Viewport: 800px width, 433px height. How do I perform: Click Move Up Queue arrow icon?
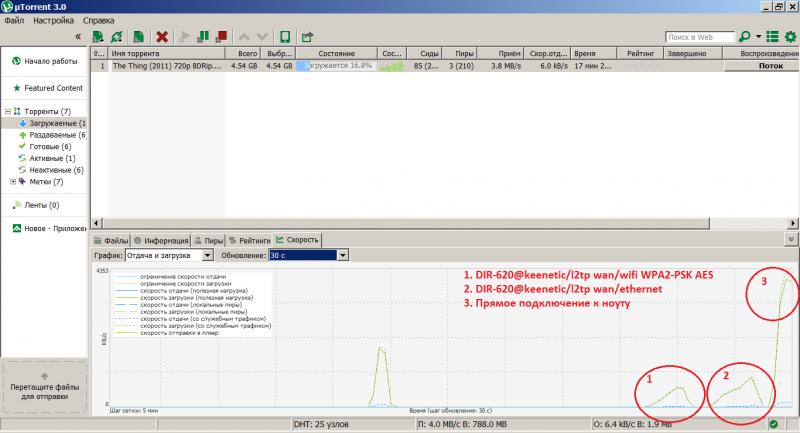244,37
